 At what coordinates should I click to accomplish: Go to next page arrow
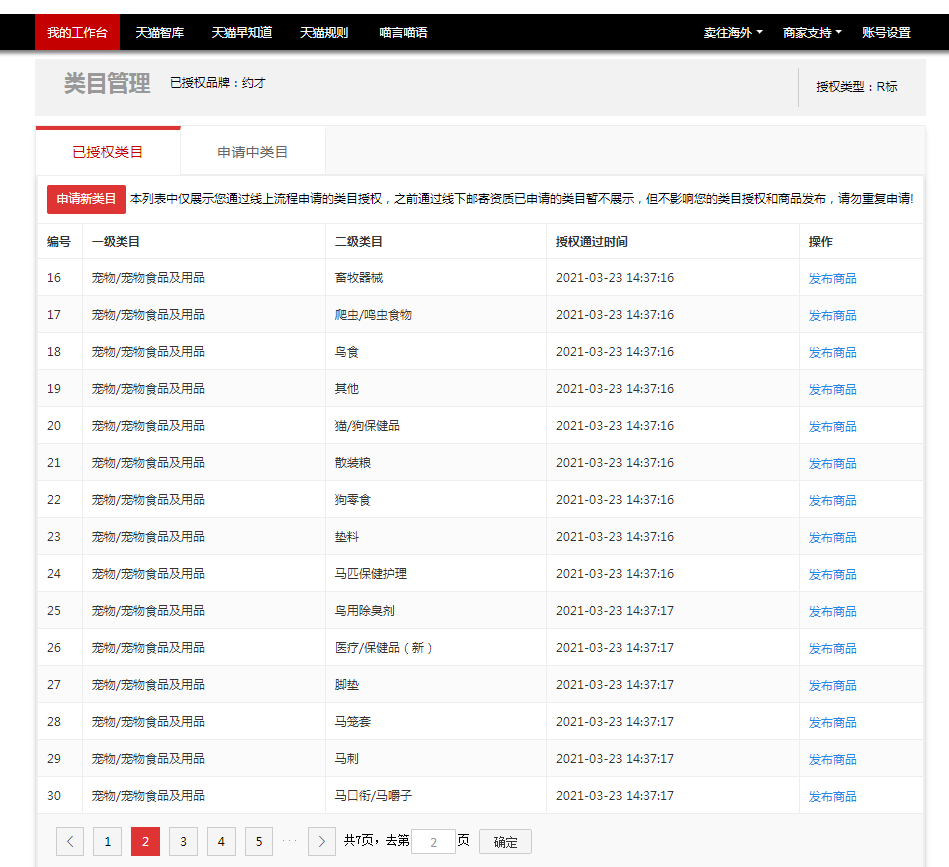322,842
